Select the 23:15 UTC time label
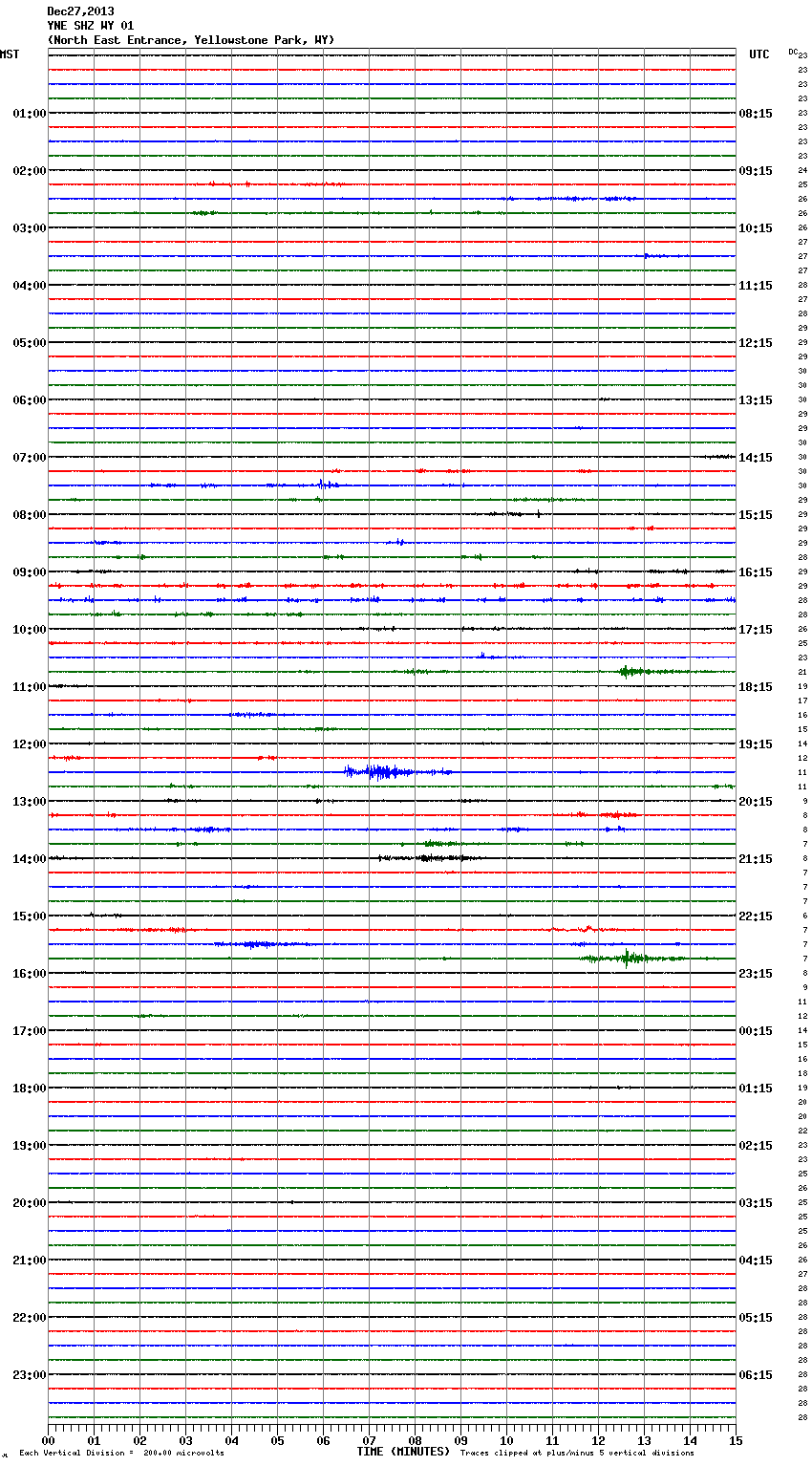Screen dimensions: 812x1466 pyautogui.click(x=756, y=974)
